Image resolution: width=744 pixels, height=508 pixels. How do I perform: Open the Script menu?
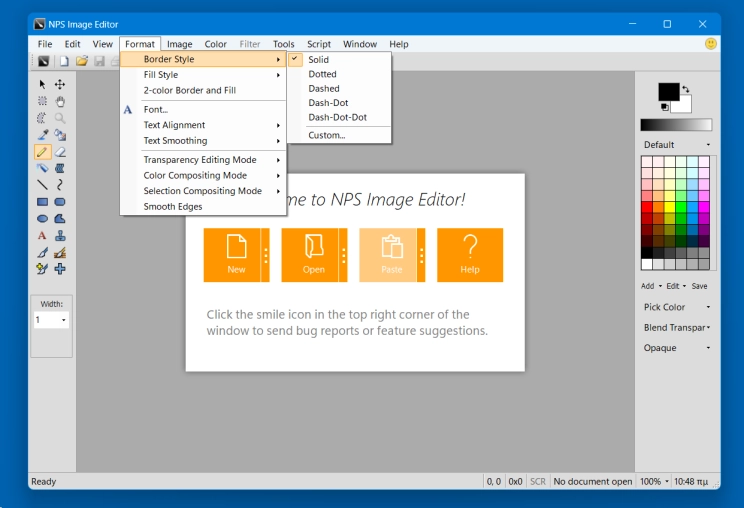319,44
